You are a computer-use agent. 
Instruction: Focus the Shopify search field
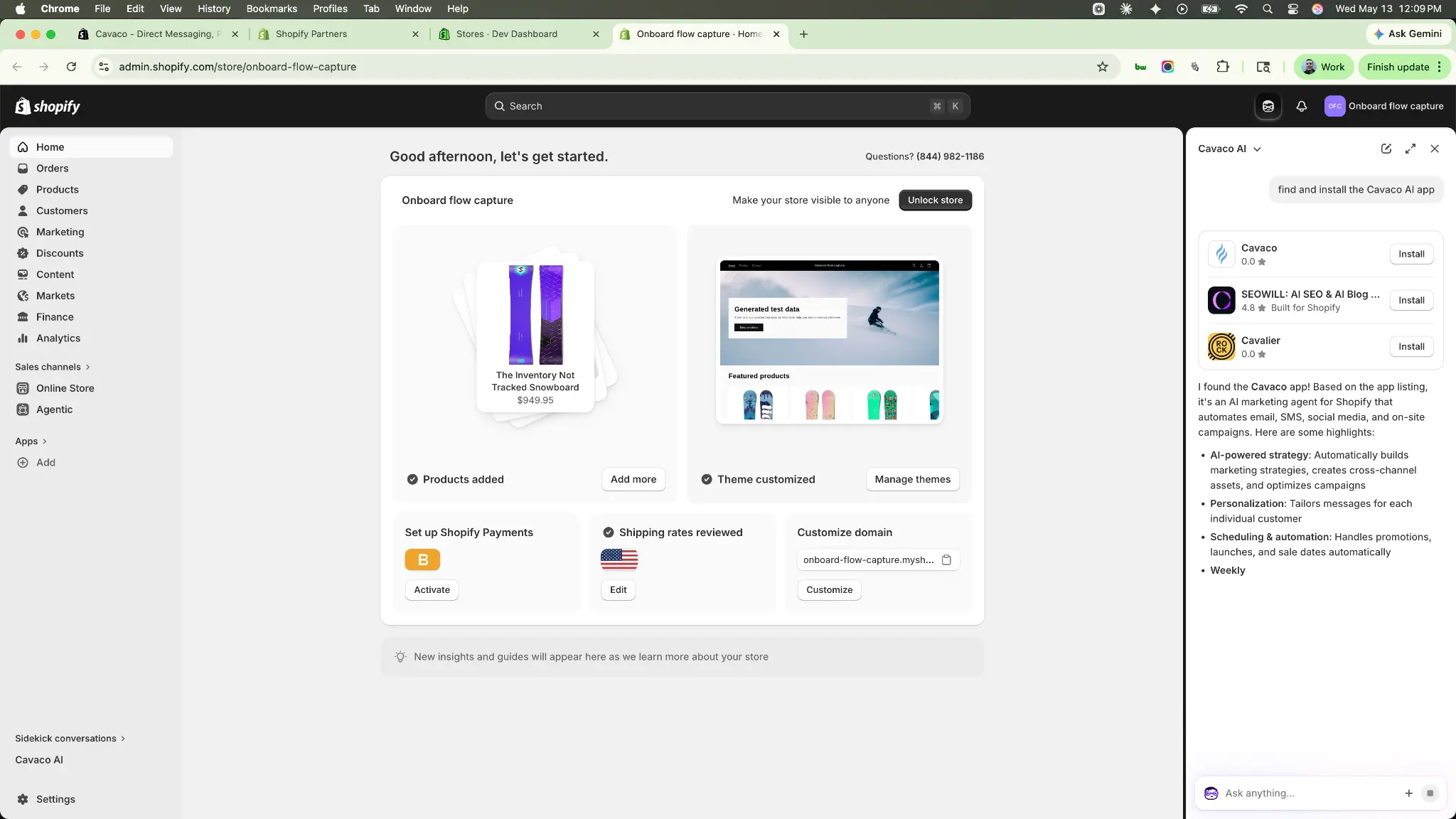(727, 106)
